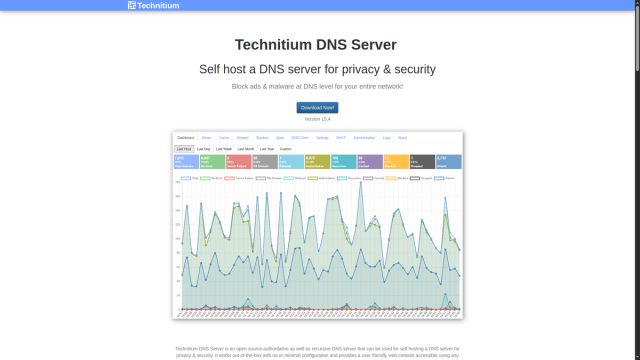Click the "Technitium DNS Server" heading
Image resolution: width=640 pixels, height=360 pixels.
point(316,44)
